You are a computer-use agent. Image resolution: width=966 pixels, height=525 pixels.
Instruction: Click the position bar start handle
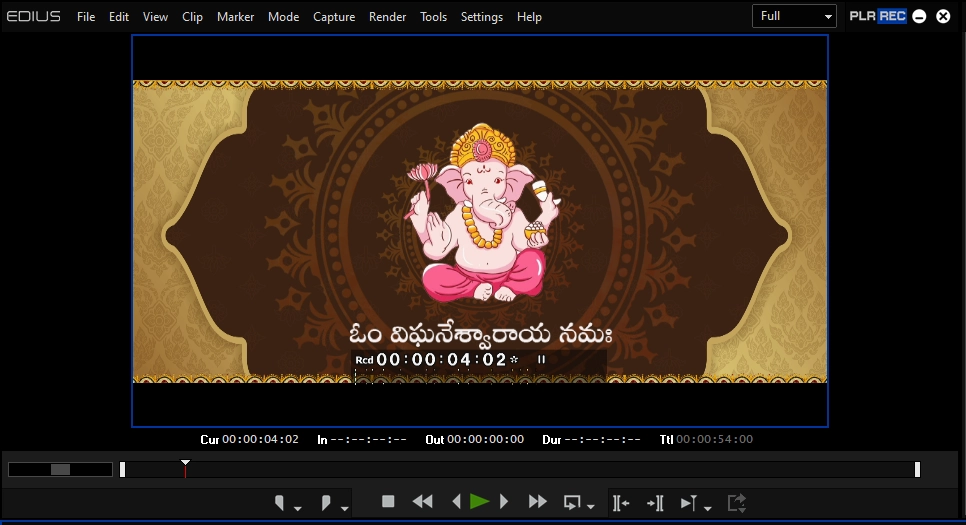[123, 470]
